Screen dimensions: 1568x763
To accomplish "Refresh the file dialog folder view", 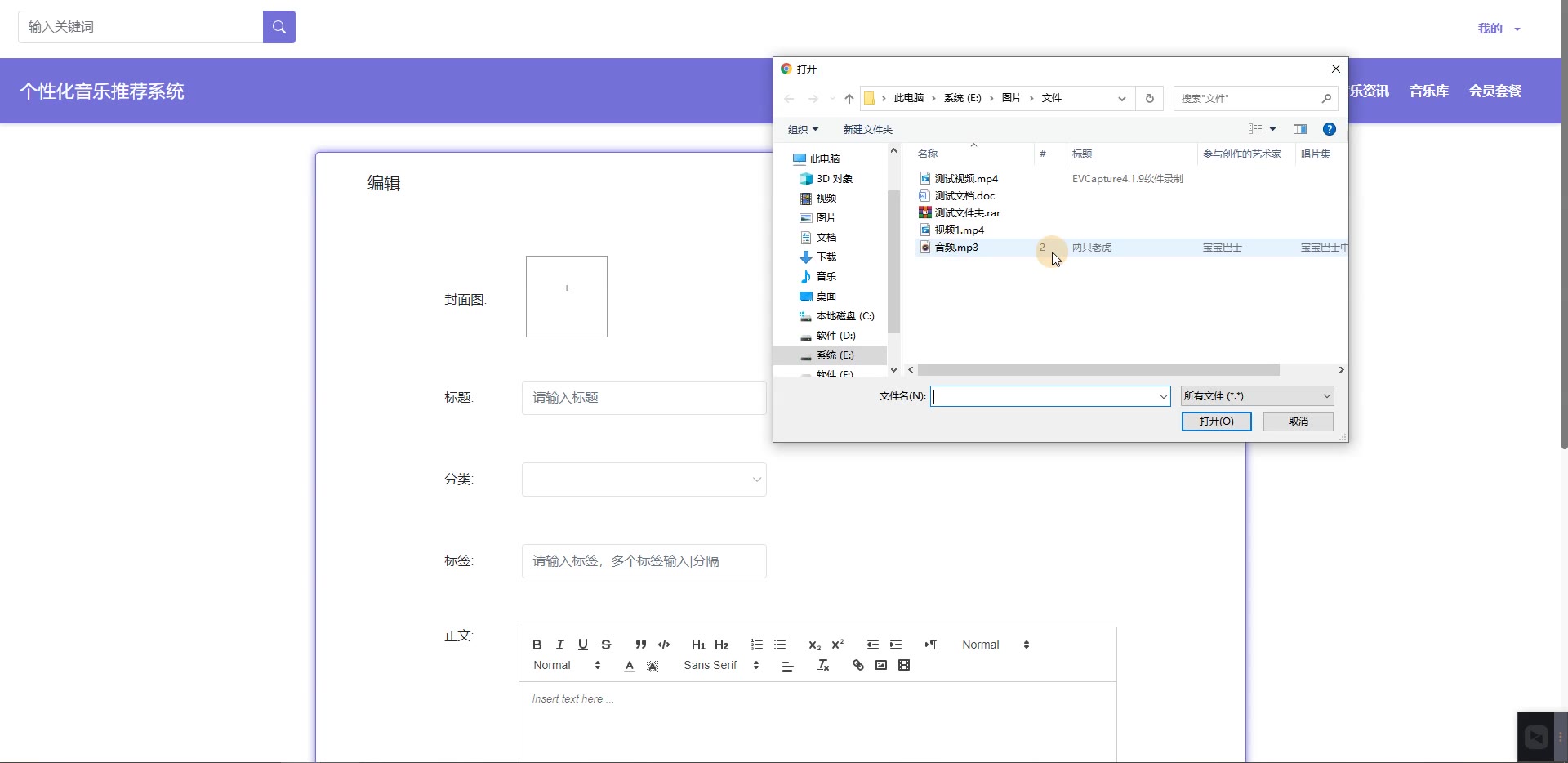I will (x=1150, y=99).
